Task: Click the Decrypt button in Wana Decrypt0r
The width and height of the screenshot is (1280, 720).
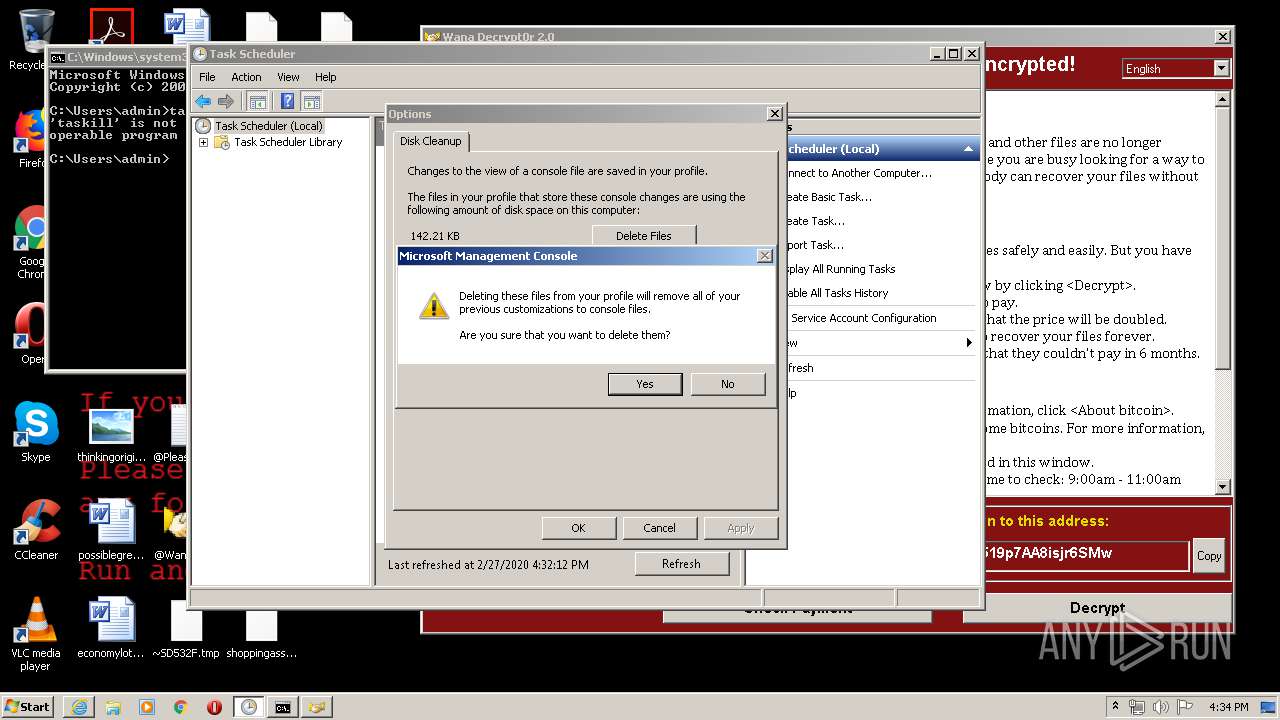Action: (1097, 608)
